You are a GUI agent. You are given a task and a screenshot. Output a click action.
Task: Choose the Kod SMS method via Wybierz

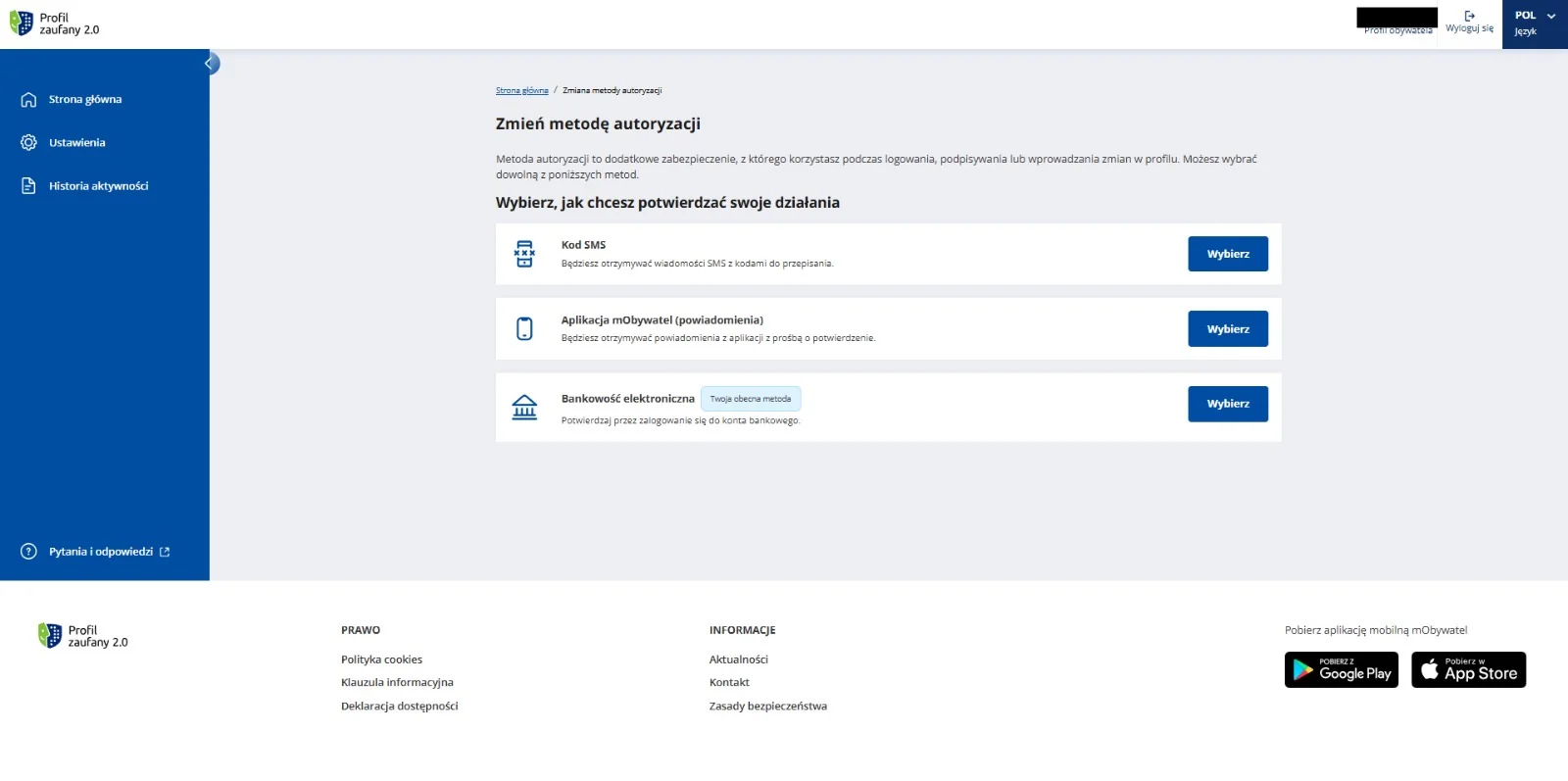(x=1228, y=254)
